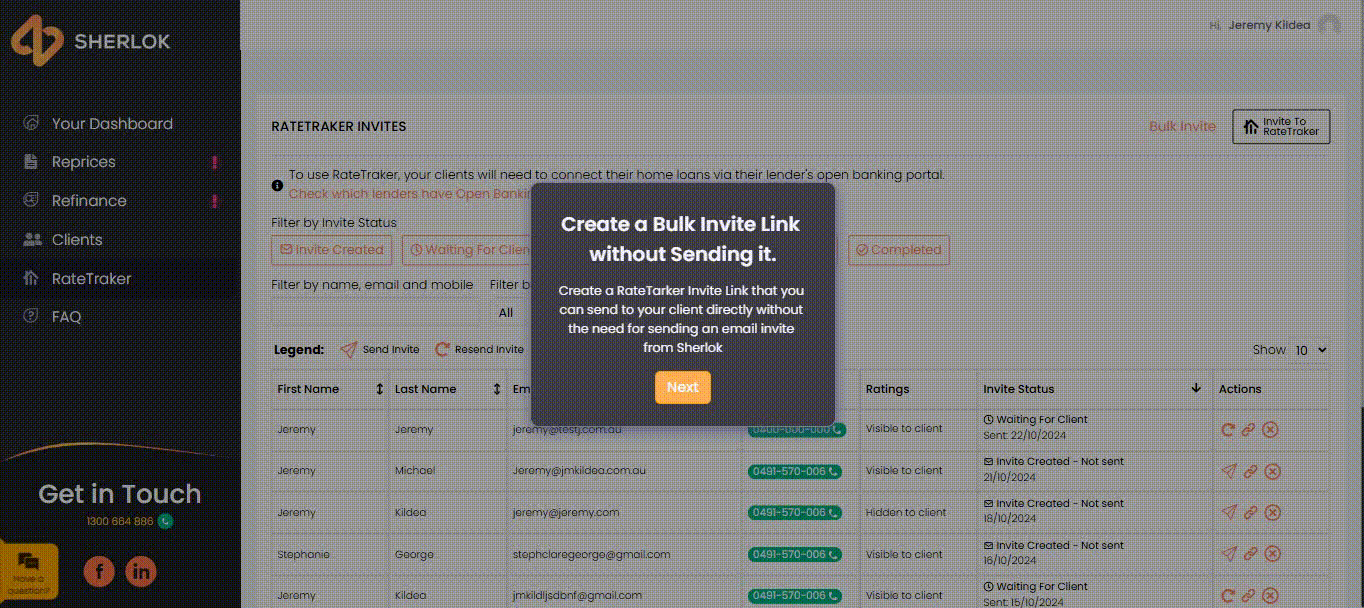Cancel invite for jmkildjsdbnf@gmail.com row

[x=1271, y=596]
